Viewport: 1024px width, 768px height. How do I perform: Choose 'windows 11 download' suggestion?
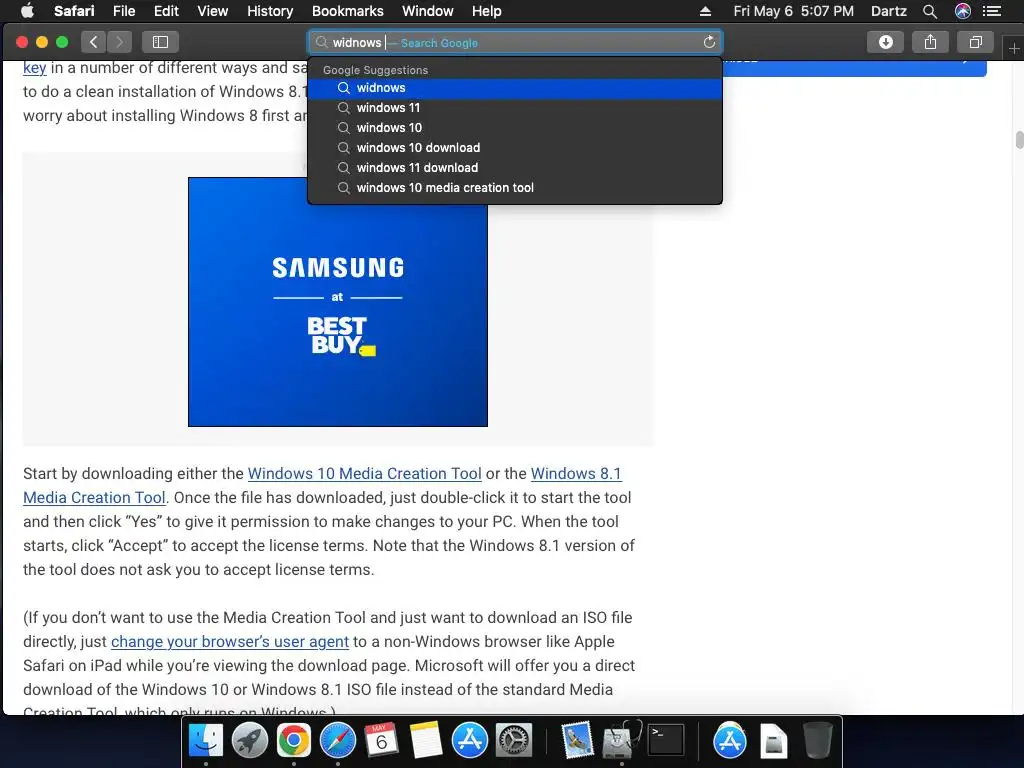click(x=515, y=168)
